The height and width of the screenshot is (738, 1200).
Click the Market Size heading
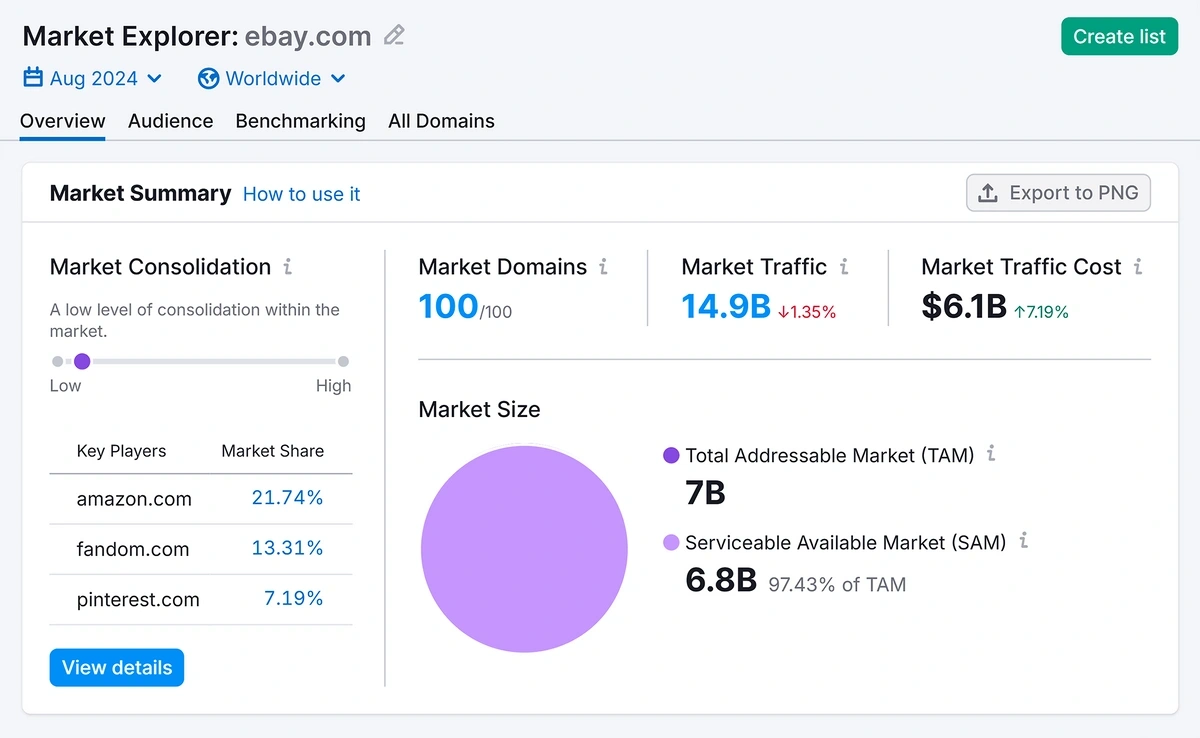[x=479, y=409]
